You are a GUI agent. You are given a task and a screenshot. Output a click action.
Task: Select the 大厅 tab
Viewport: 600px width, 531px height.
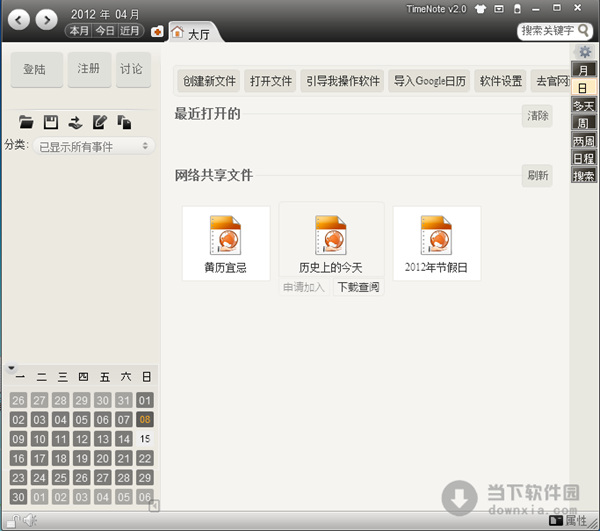192,33
